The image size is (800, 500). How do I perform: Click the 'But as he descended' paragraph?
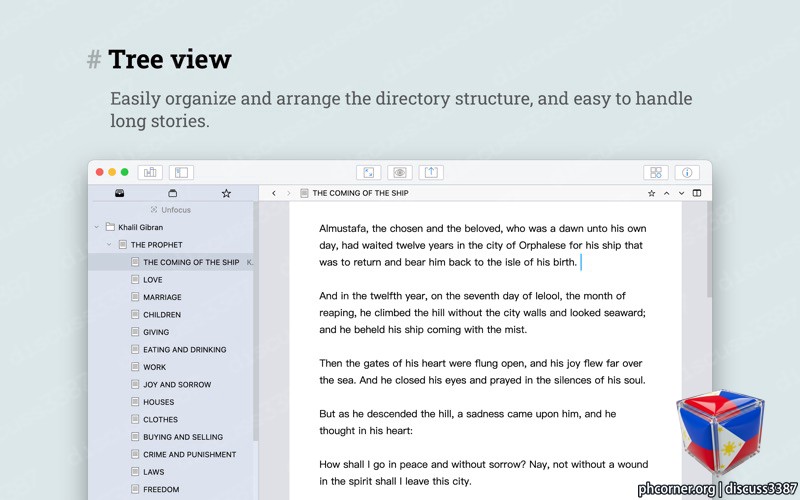[467, 422]
